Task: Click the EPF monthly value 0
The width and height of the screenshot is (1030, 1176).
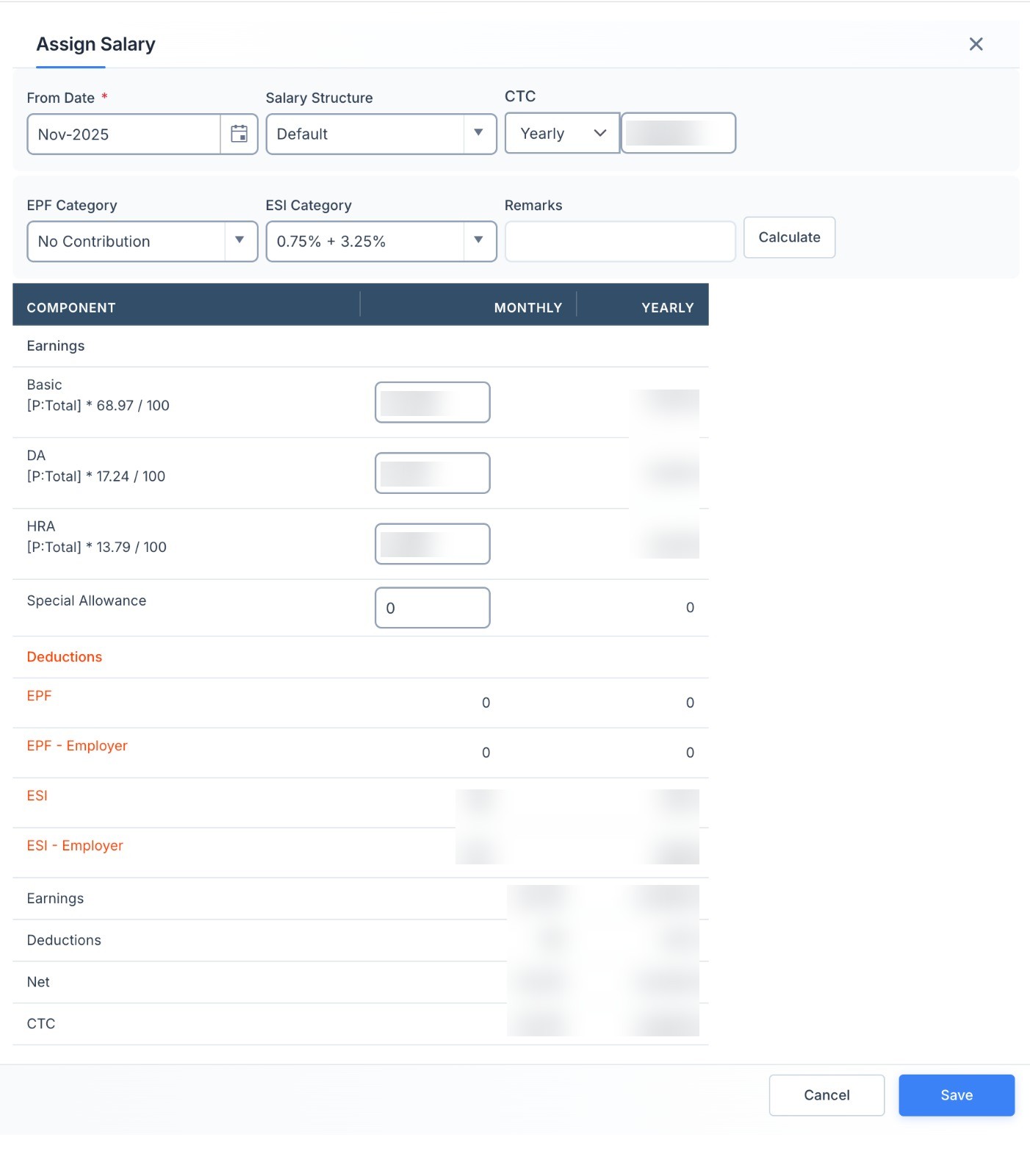Action: point(486,703)
